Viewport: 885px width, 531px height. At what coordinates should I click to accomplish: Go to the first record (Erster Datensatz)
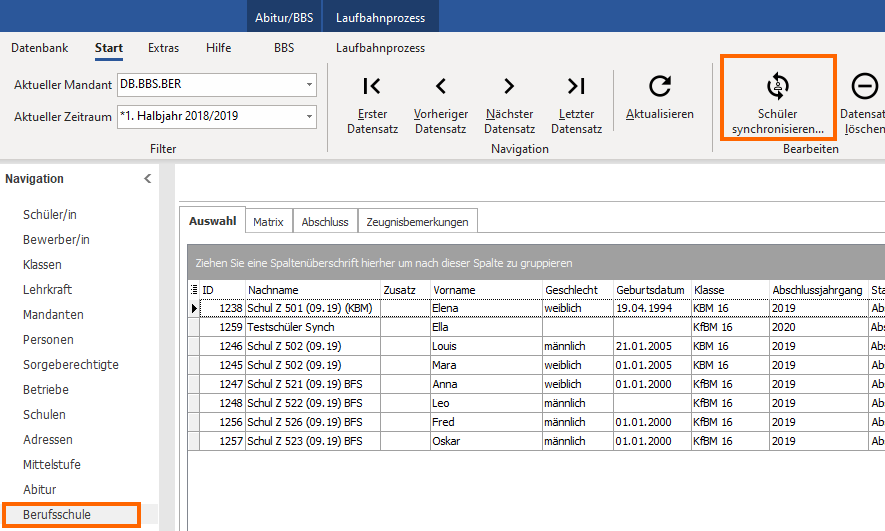[372, 86]
